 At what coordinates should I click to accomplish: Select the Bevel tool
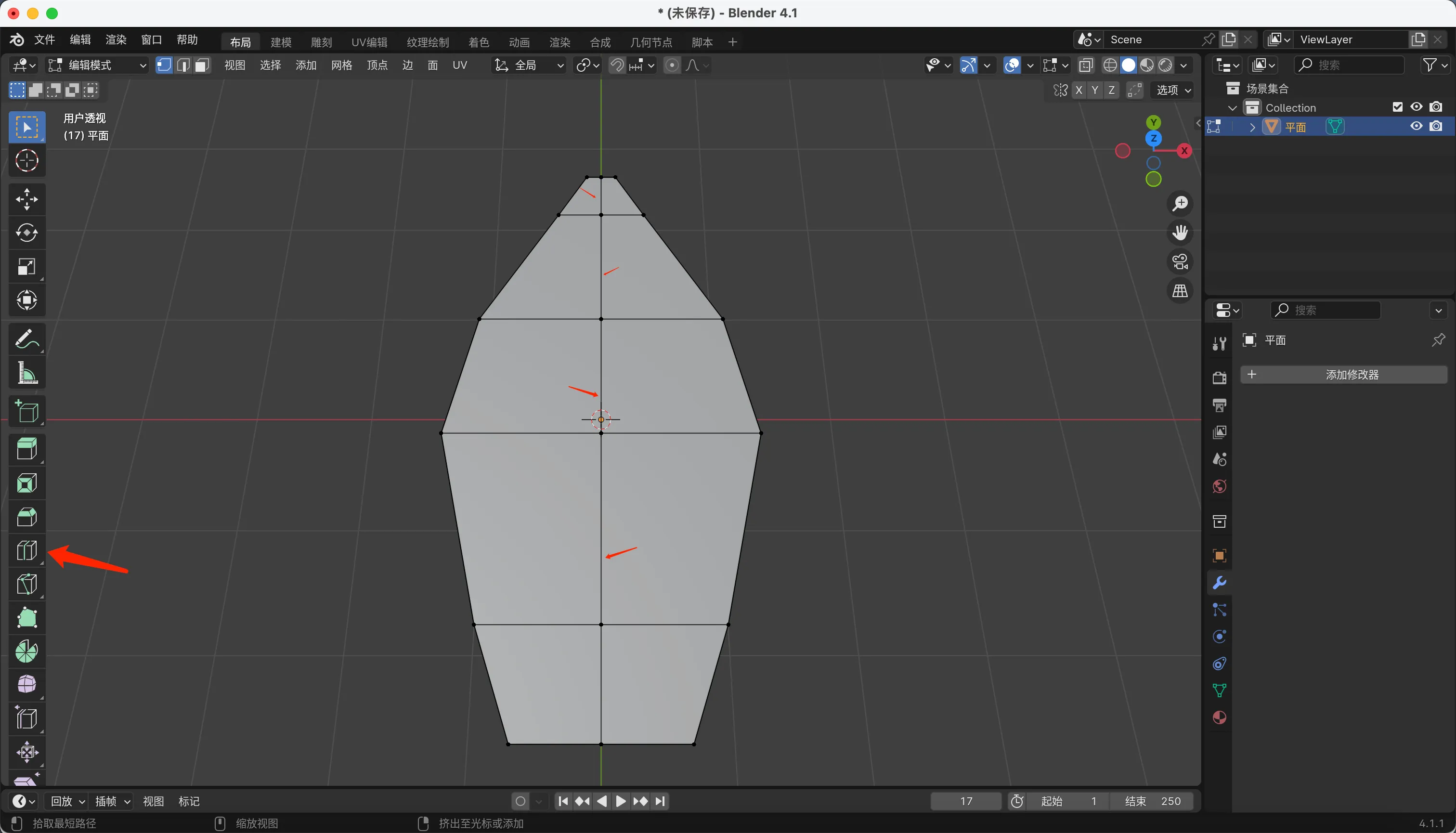click(x=26, y=517)
